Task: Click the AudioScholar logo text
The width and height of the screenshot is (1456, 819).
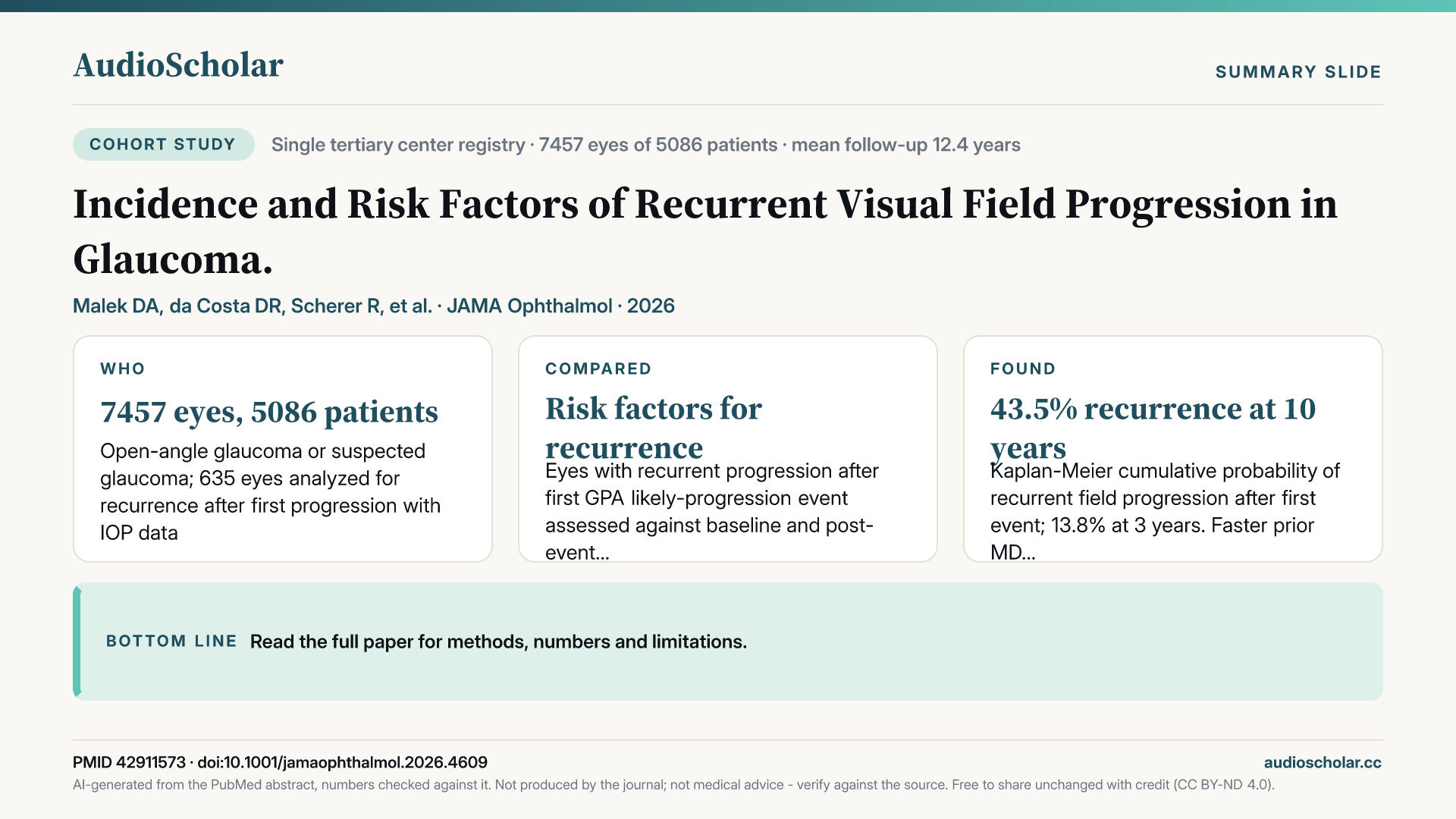Action: pyautogui.click(x=178, y=65)
